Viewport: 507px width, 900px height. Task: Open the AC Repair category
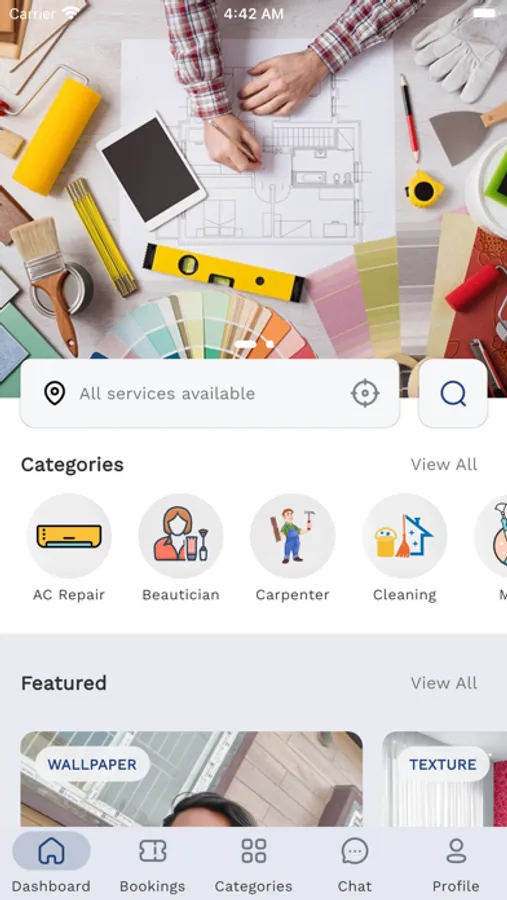pos(69,536)
